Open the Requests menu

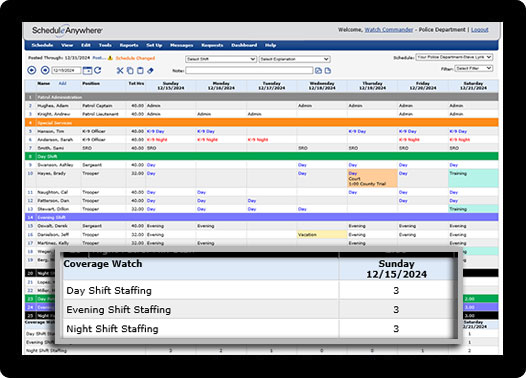pos(212,45)
